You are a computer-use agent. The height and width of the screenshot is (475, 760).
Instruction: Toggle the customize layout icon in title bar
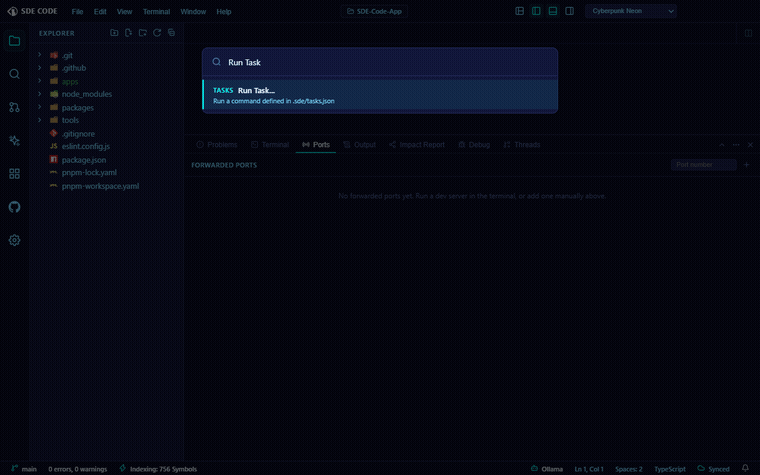(520, 11)
